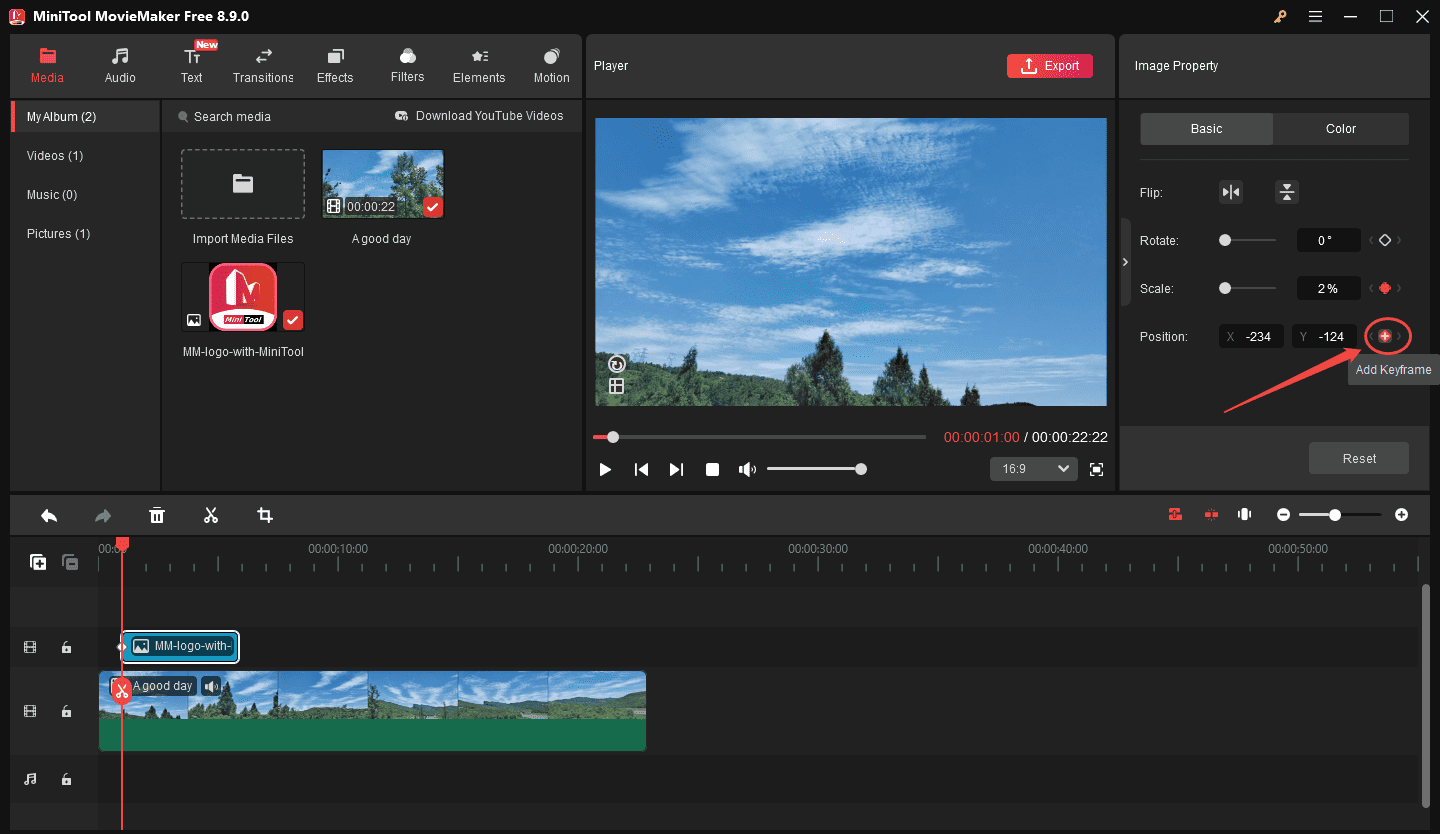Toggle the lock on the MM-logo overlay track

point(66,647)
